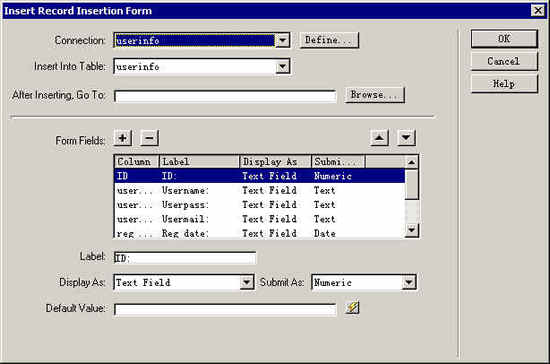
Task: Click the After Inserting, Go To field
Action: click(x=225, y=96)
